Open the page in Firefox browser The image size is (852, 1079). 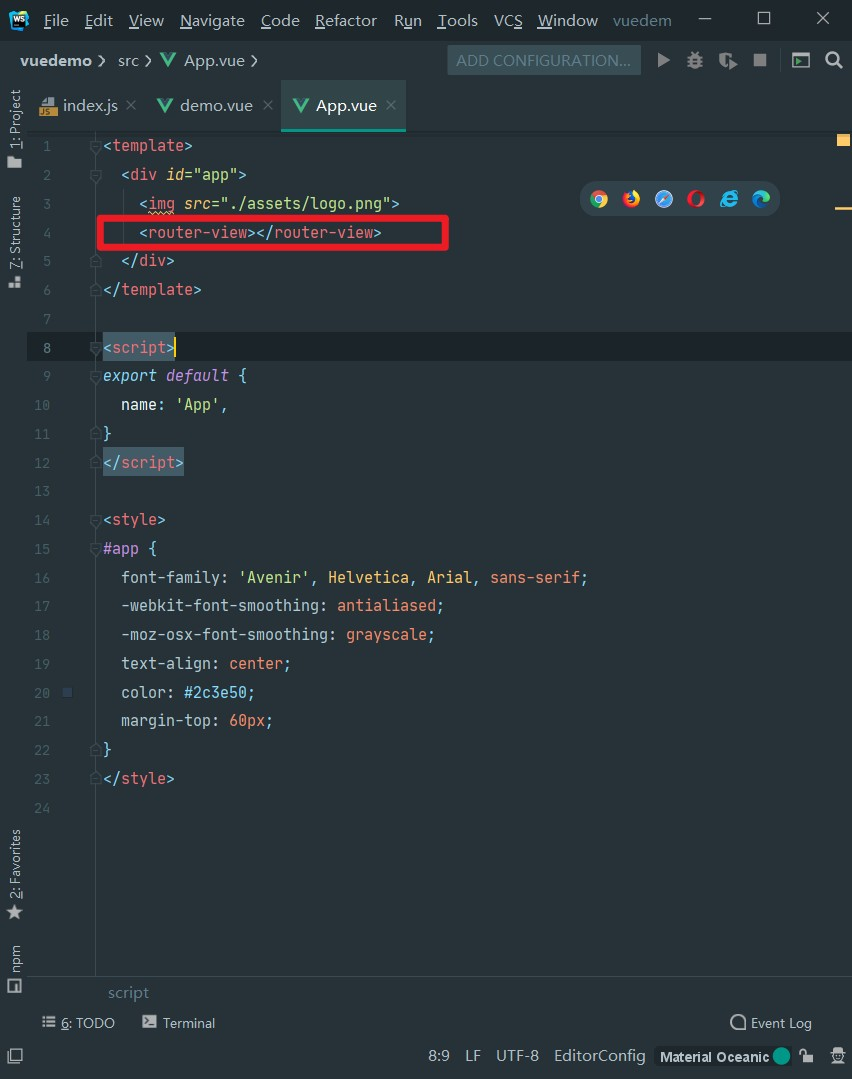click(631, 199)
